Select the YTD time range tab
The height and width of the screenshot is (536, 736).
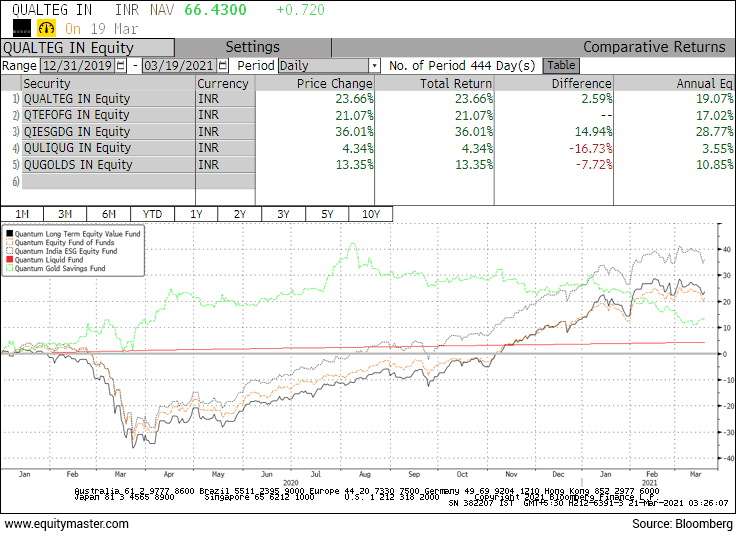click(152, 214)
